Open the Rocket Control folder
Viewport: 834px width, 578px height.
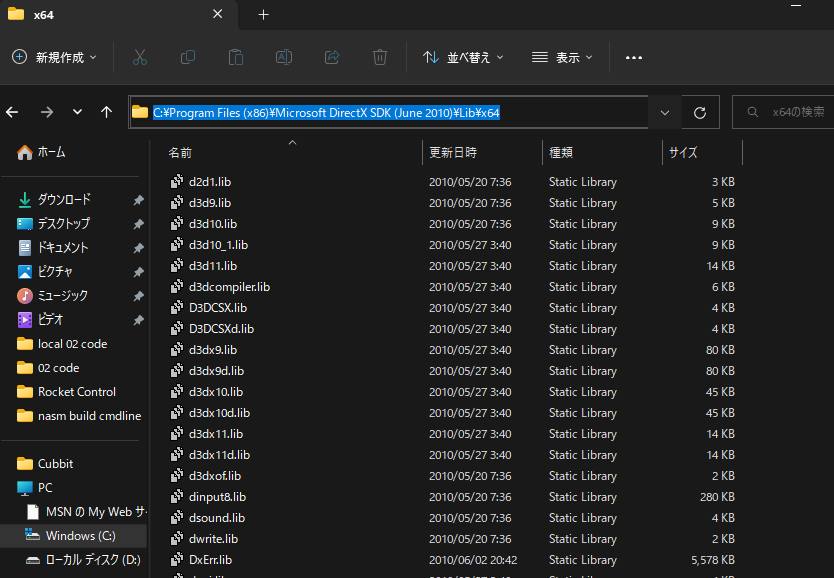[77, 392]
